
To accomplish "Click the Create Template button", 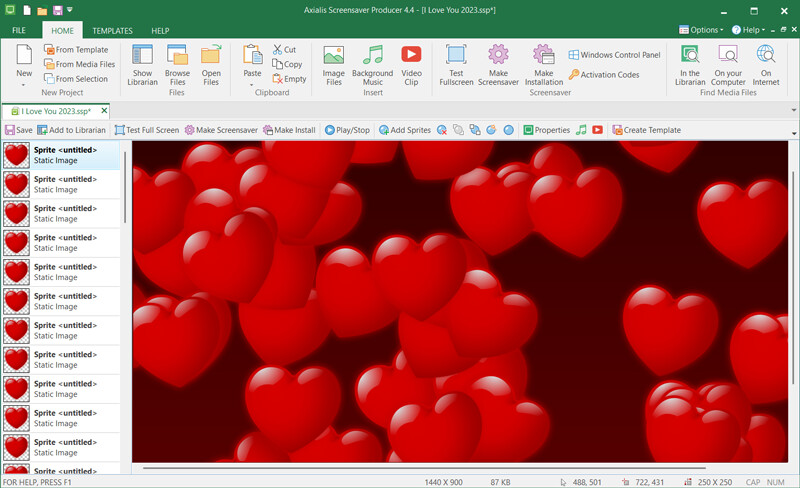I will click(x=646, y=130).
